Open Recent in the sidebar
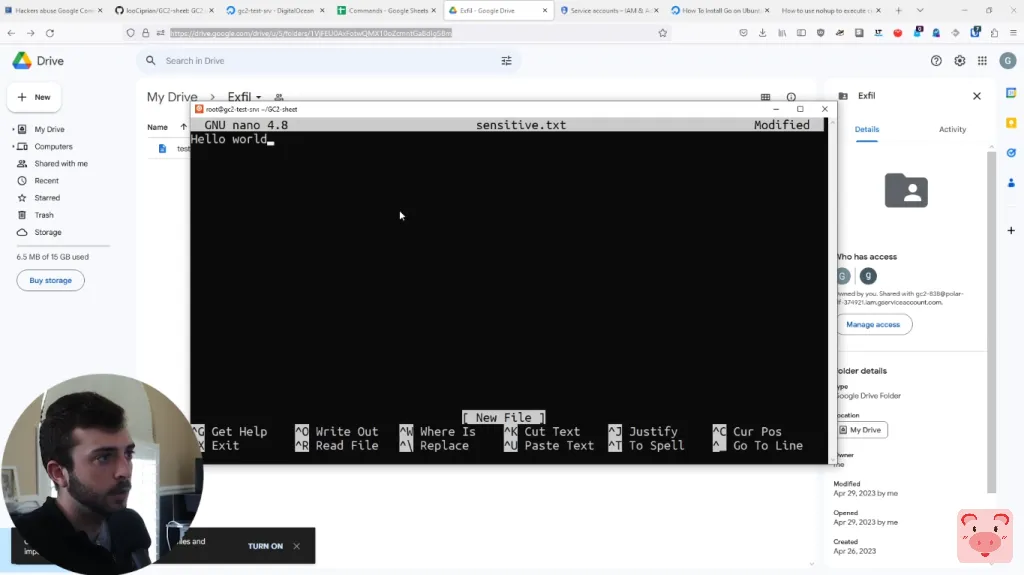This screenshot has width=1024, height=575. [46, 180]
